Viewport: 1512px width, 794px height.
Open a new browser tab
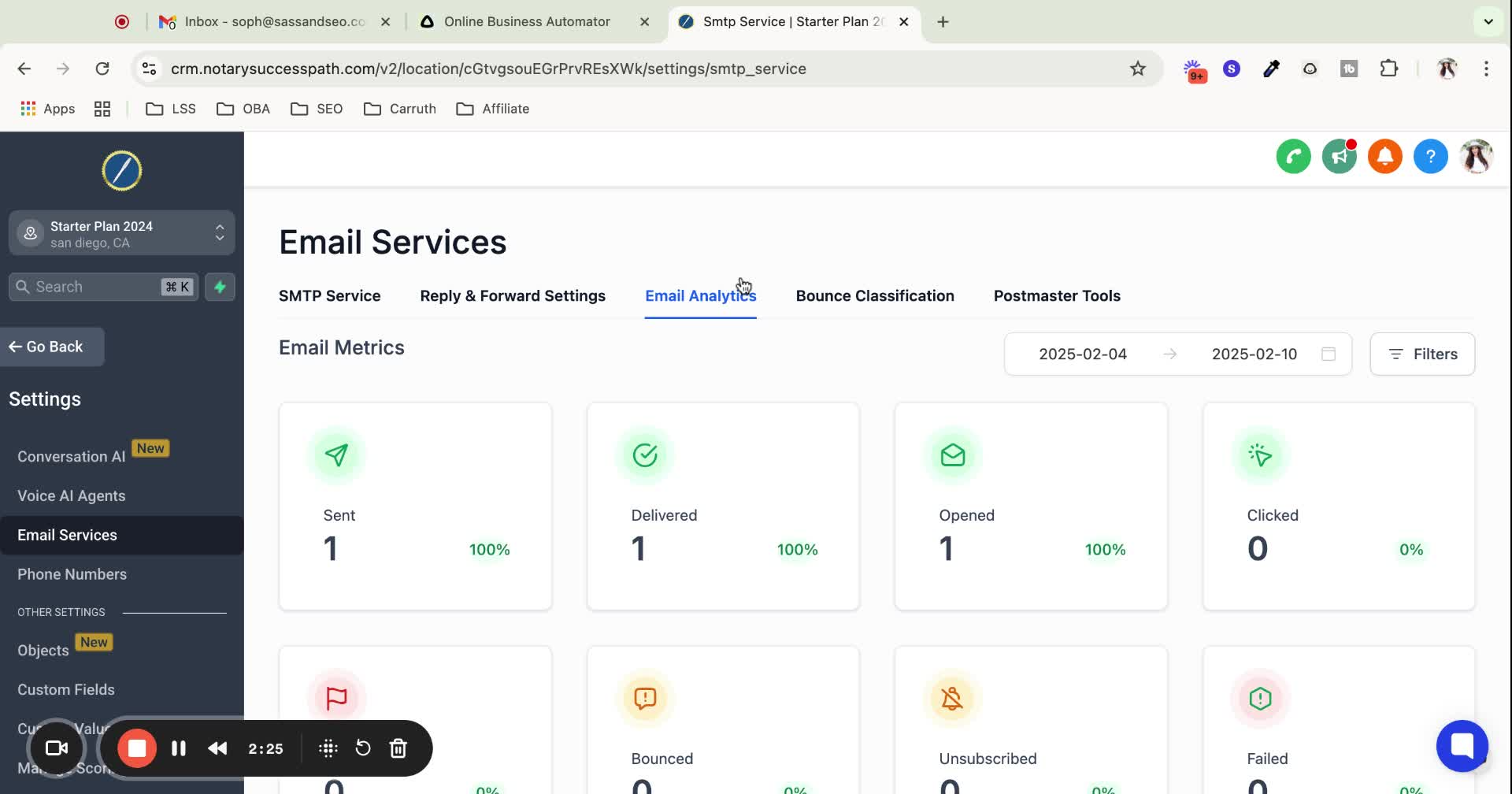pyautogui.click(x=943, y=21)
